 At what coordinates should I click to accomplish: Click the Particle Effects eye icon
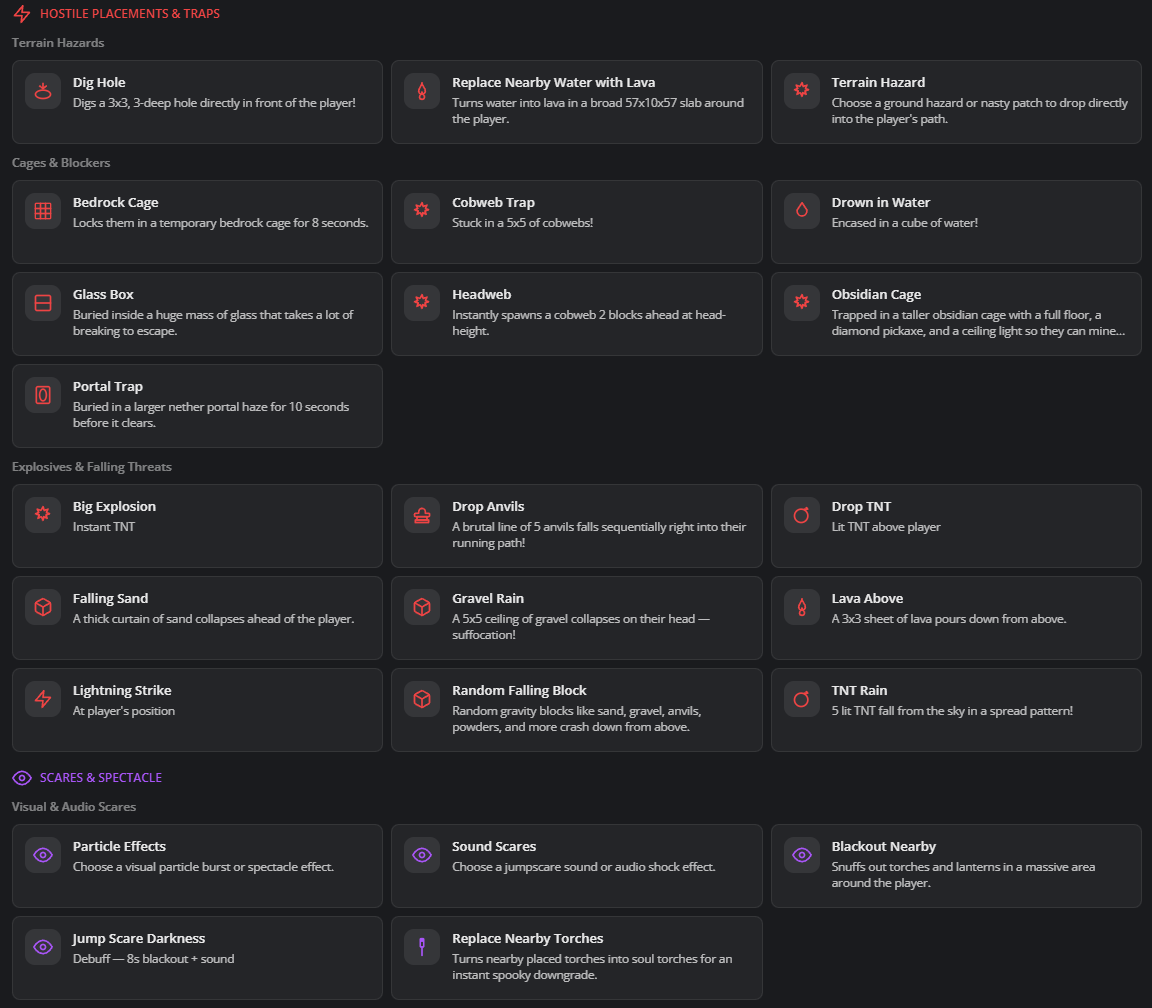click(43, 855)
